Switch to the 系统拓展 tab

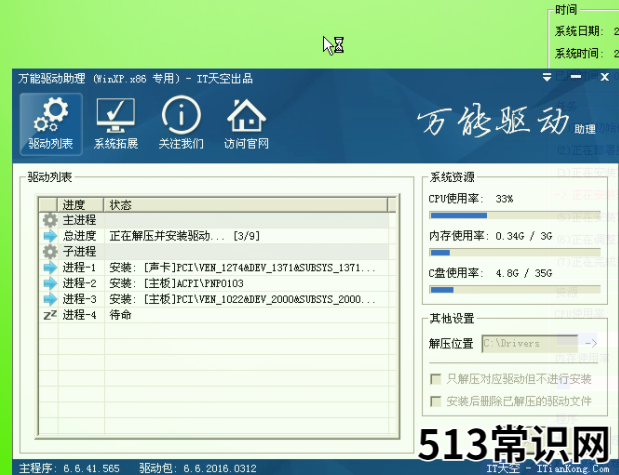coord(116,124)
